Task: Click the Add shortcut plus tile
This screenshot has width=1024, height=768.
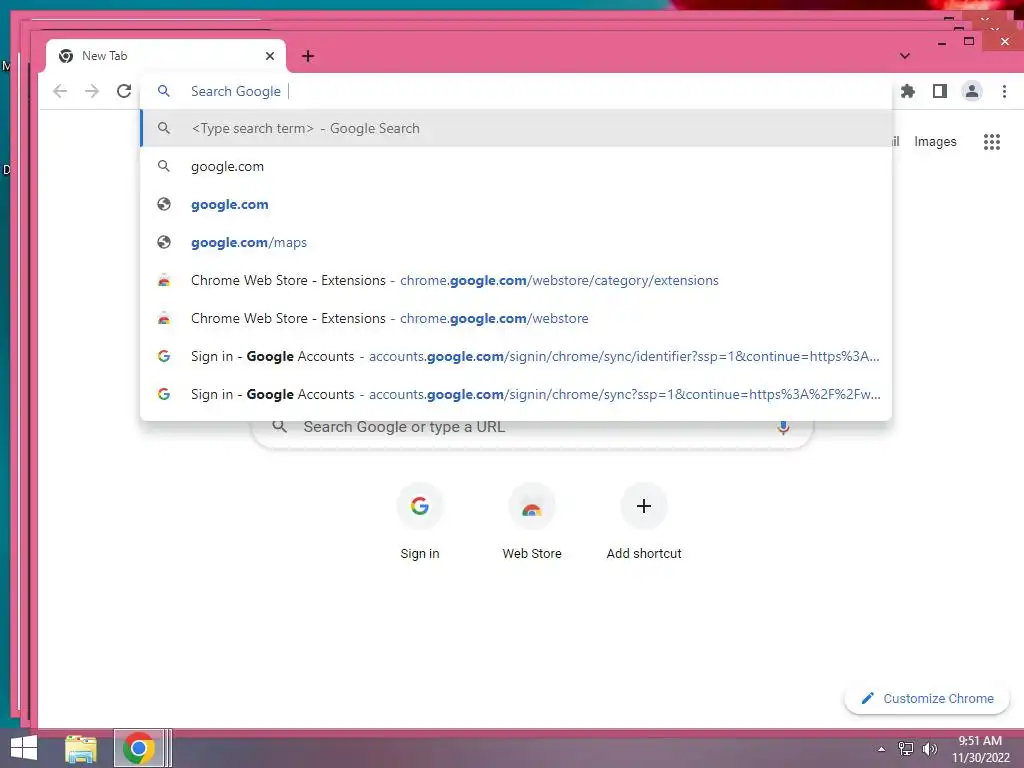Action: 644,522
